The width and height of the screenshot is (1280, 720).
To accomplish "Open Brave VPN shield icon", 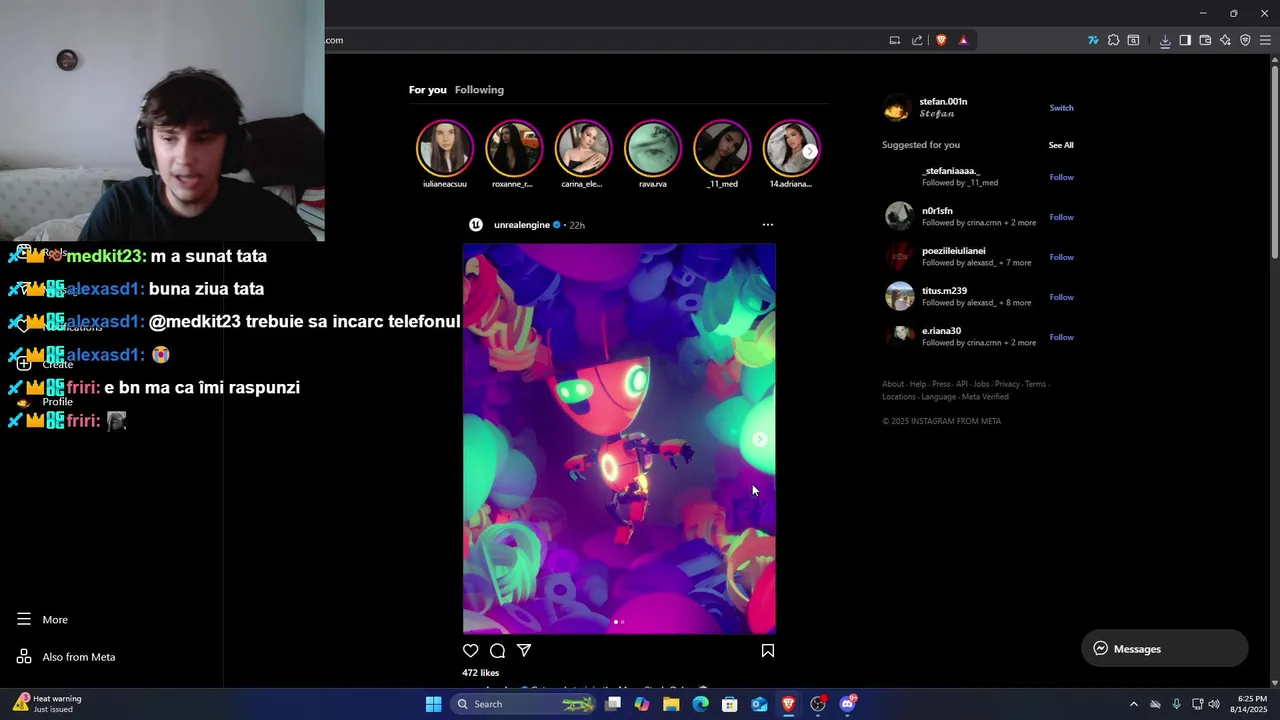I will [1245, 40].
